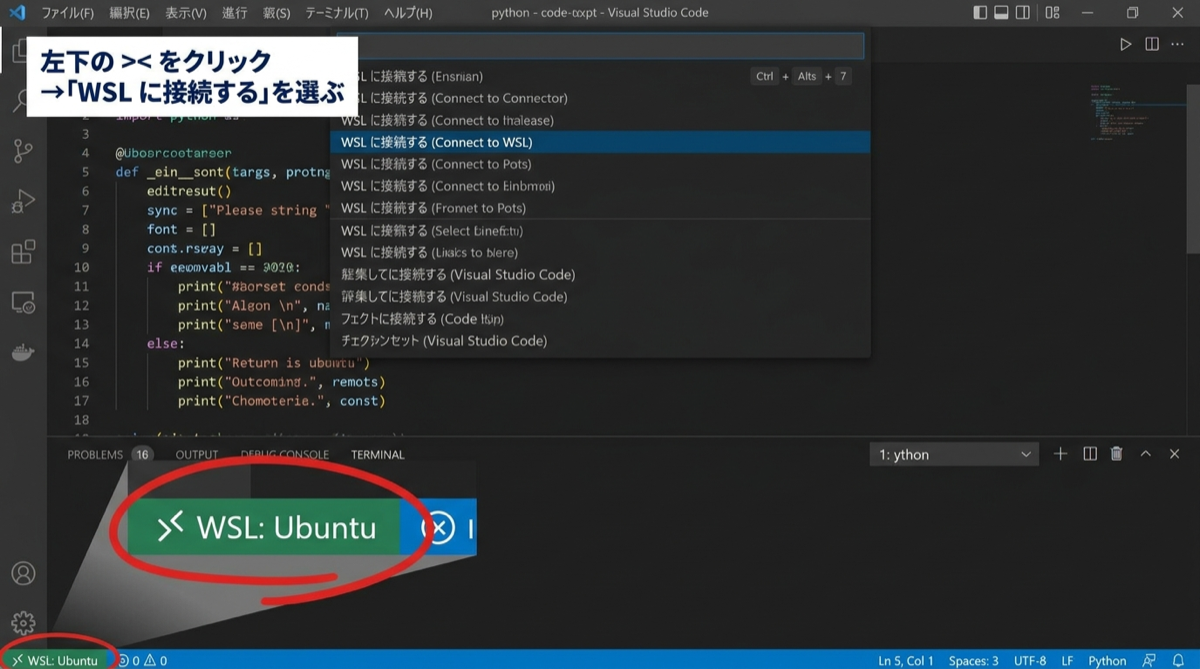1200x669 pixels.
Task: Run the Python file with play icon
Action: (1126, 44)
